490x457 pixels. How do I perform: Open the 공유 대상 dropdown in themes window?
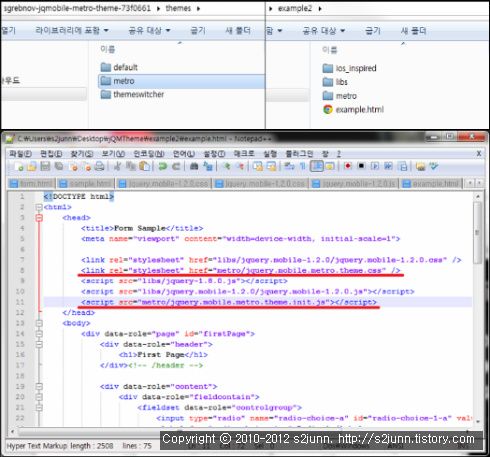click(149, 31)
